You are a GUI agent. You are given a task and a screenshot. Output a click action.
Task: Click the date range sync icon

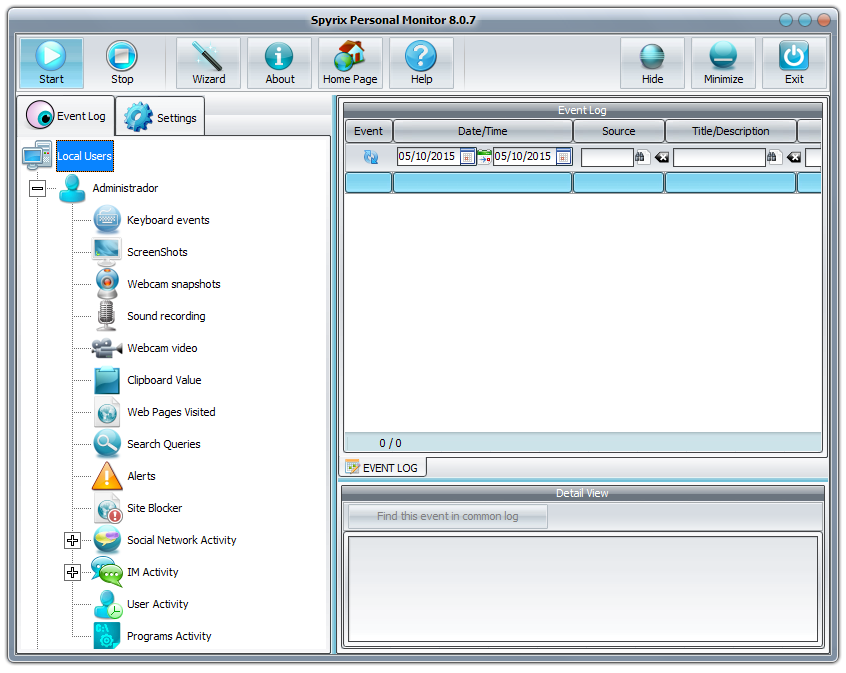[484, 157]
